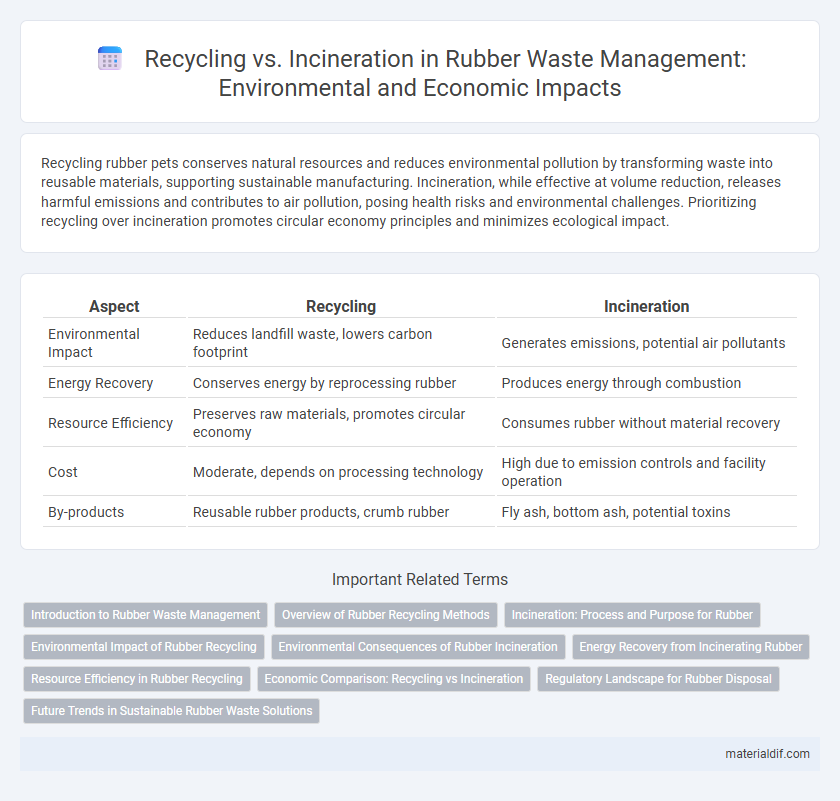This screenshot has width=840, height=801.
Task: Click 'Environmental Consequences of Rubber Incineration' tag
Action: pyautogui.click(x=418, y=647)
